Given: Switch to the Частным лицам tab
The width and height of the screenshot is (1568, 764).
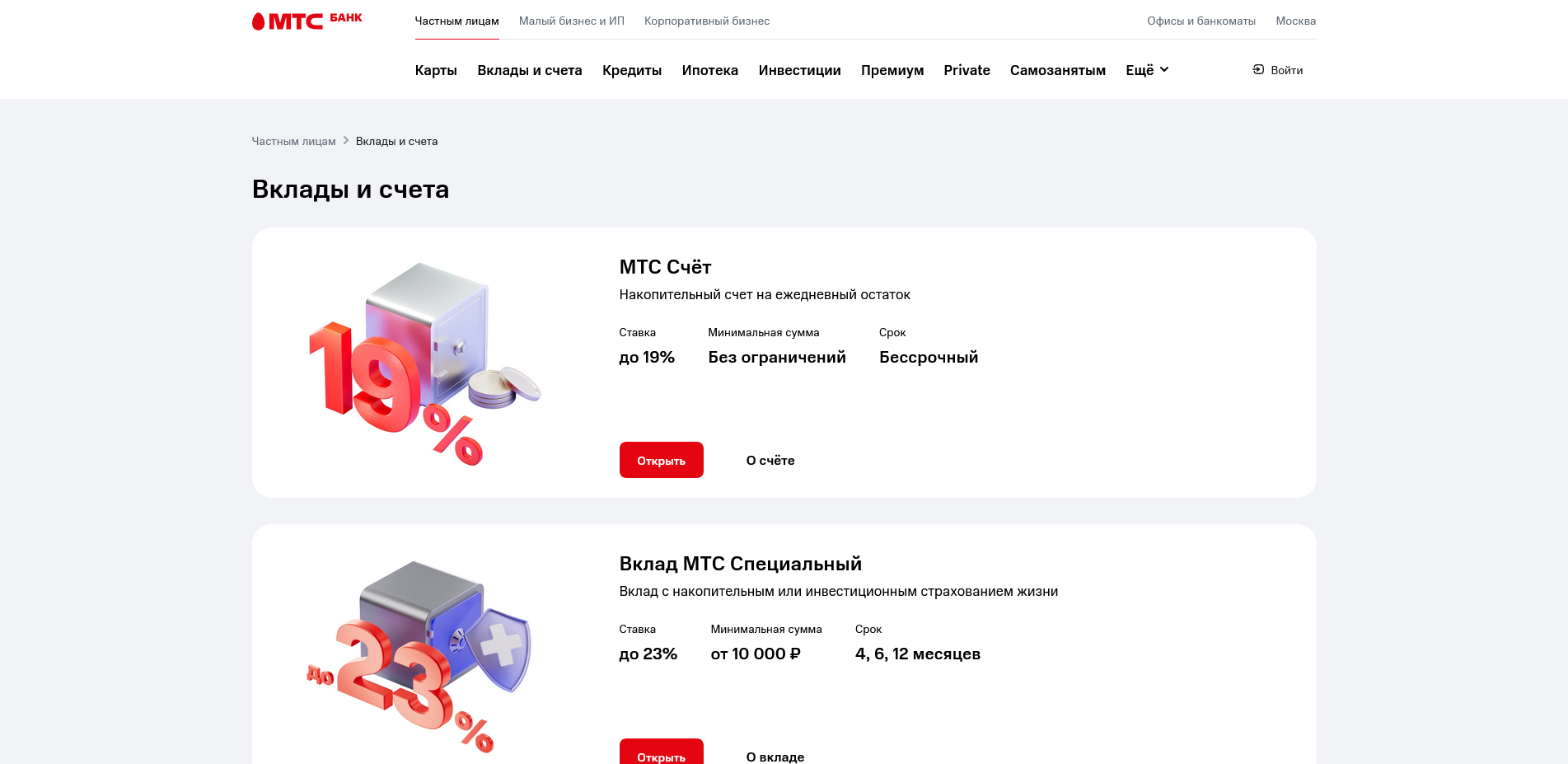Looking at the screenshot, I should click(456, 21).
